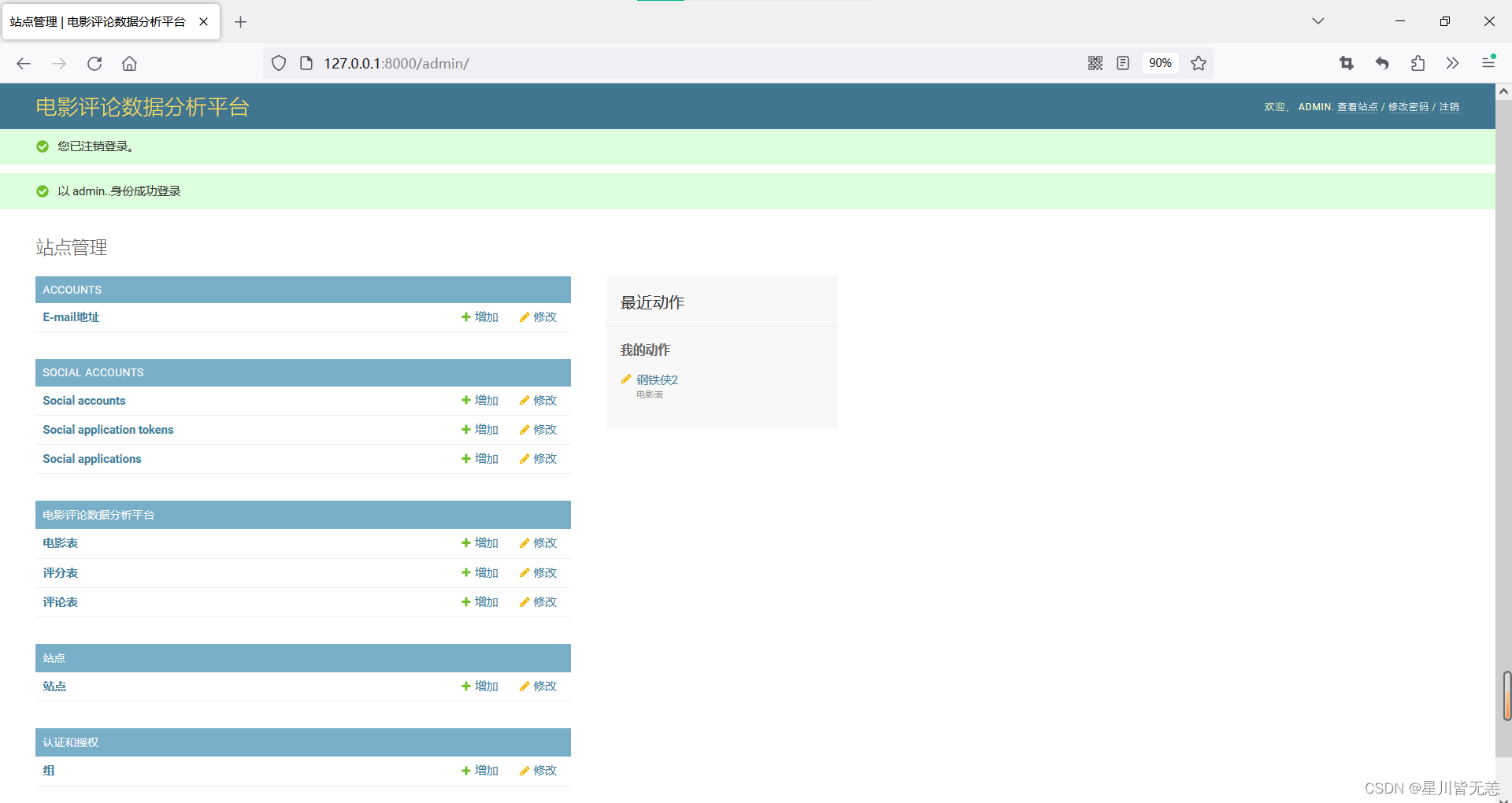Screen dimensions: 1512x803
Task: Click 增加 next to 电影表
Action: point(480,543)
